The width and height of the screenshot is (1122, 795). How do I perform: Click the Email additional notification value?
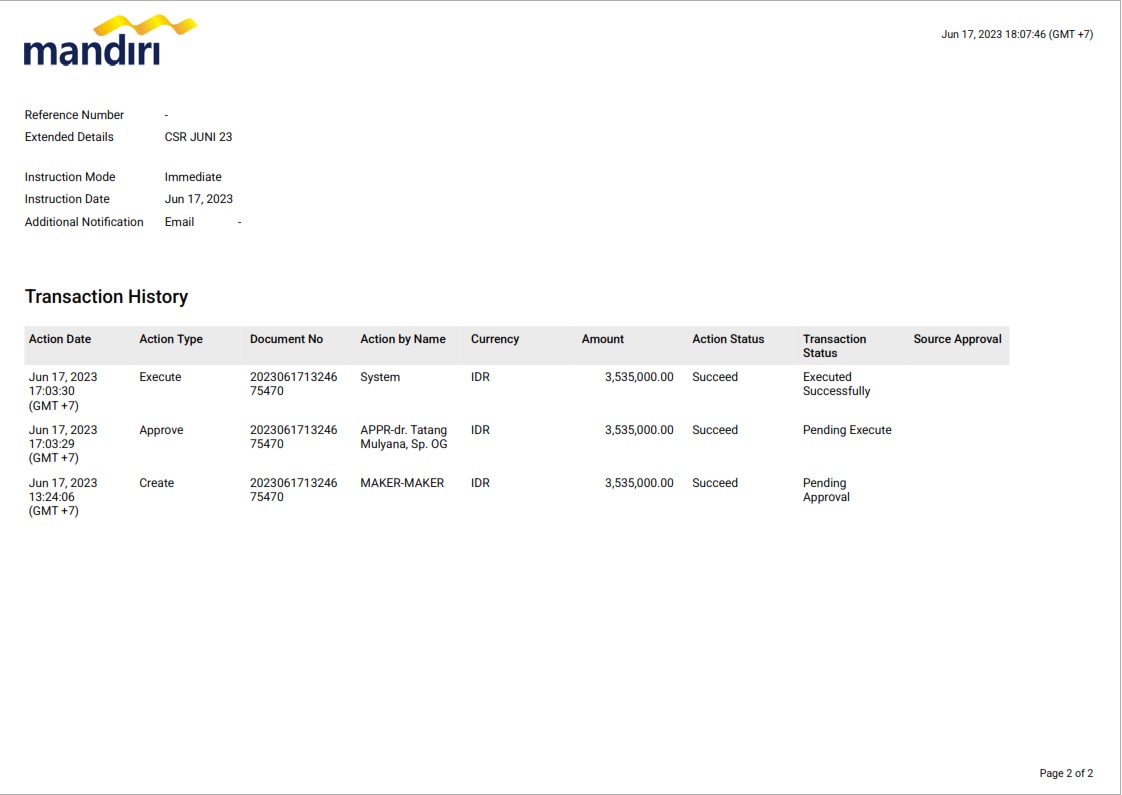[179, 222]
